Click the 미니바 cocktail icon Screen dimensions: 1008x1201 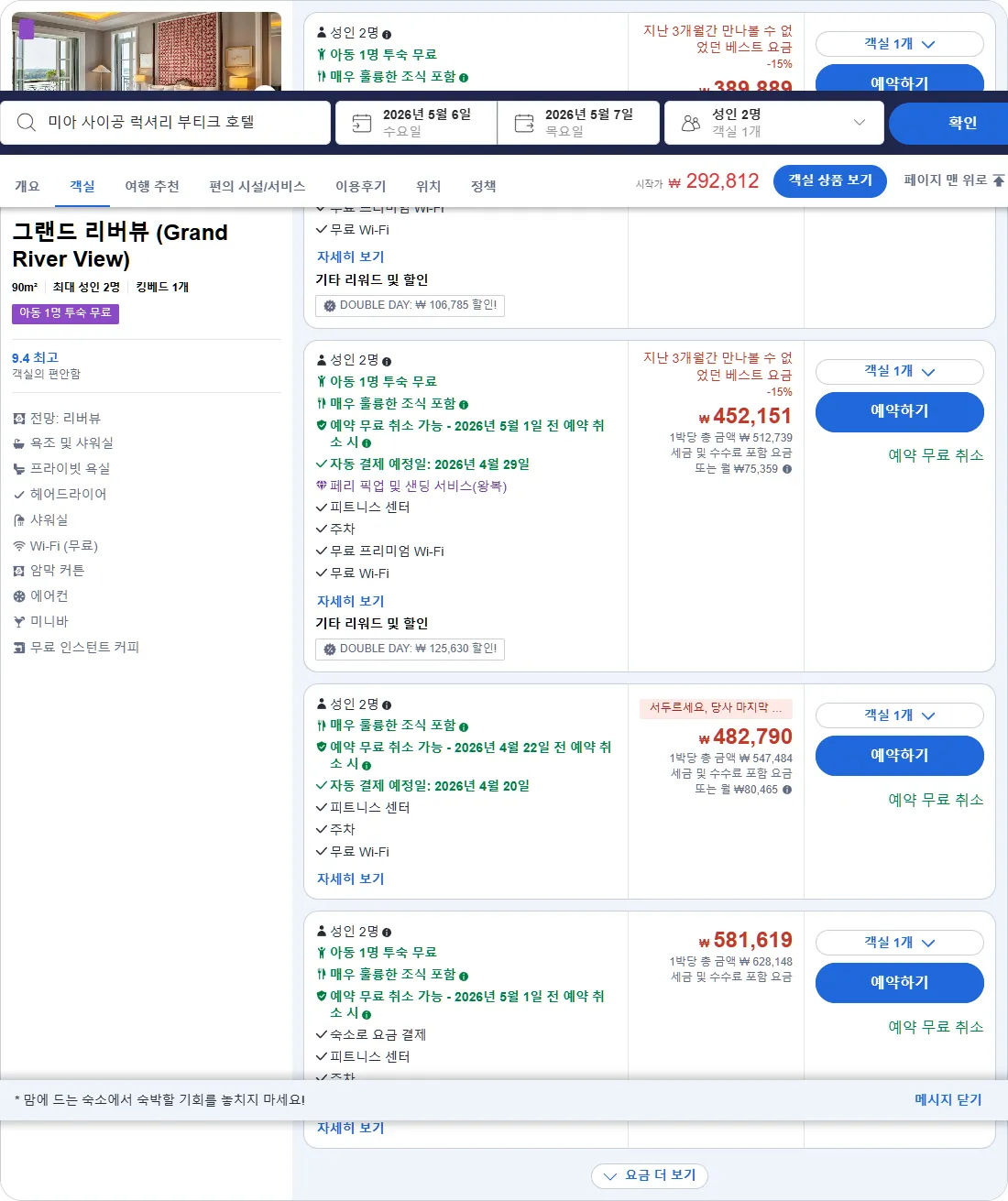tap(19, 622)
